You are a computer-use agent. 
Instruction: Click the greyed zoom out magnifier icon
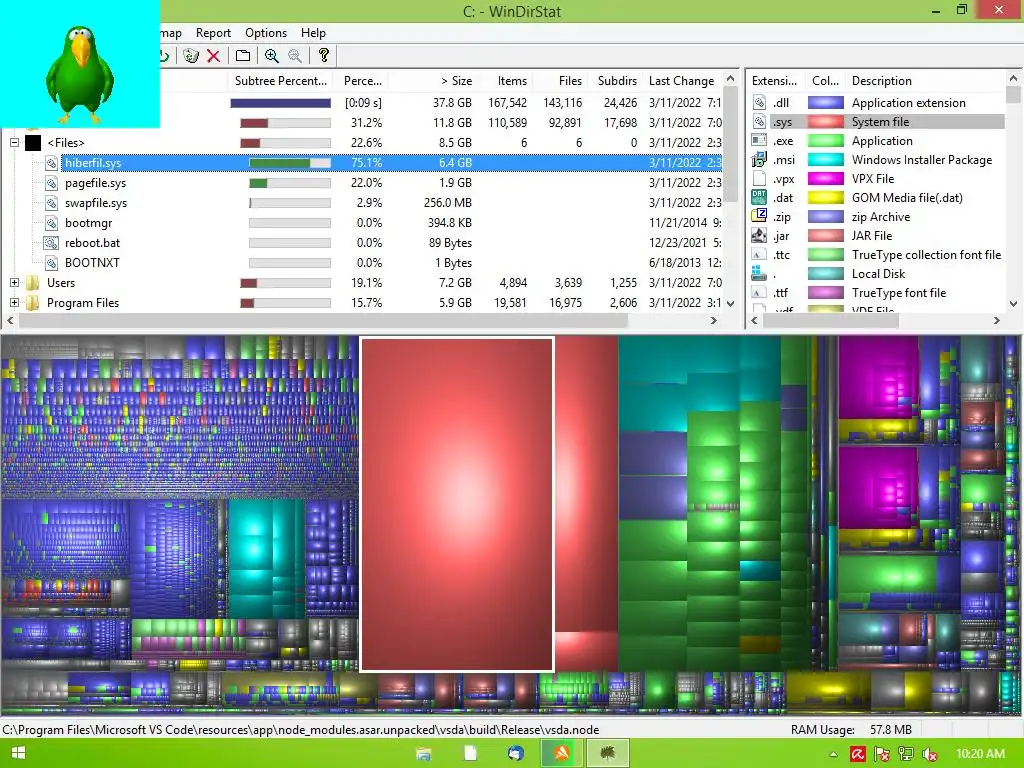(x=295, y=56)
